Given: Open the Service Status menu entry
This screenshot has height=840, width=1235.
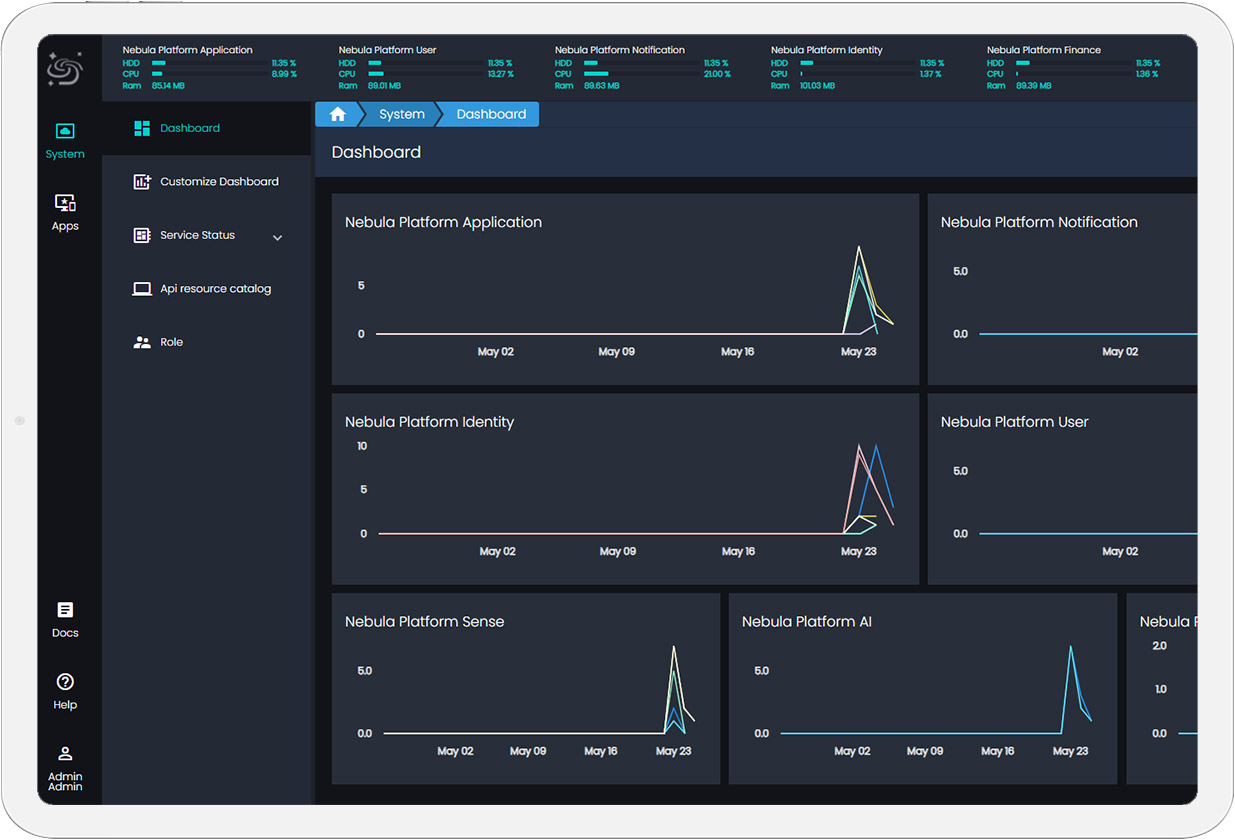Looking at the screenshot, I should (197, 235).
